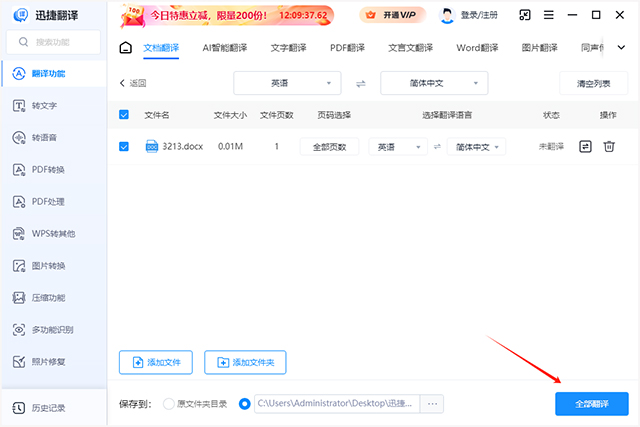The image size is (640, 427).
Task: Switch to the 文档翻译 tab
Action: pyautogui.click(x=161, y=48)
